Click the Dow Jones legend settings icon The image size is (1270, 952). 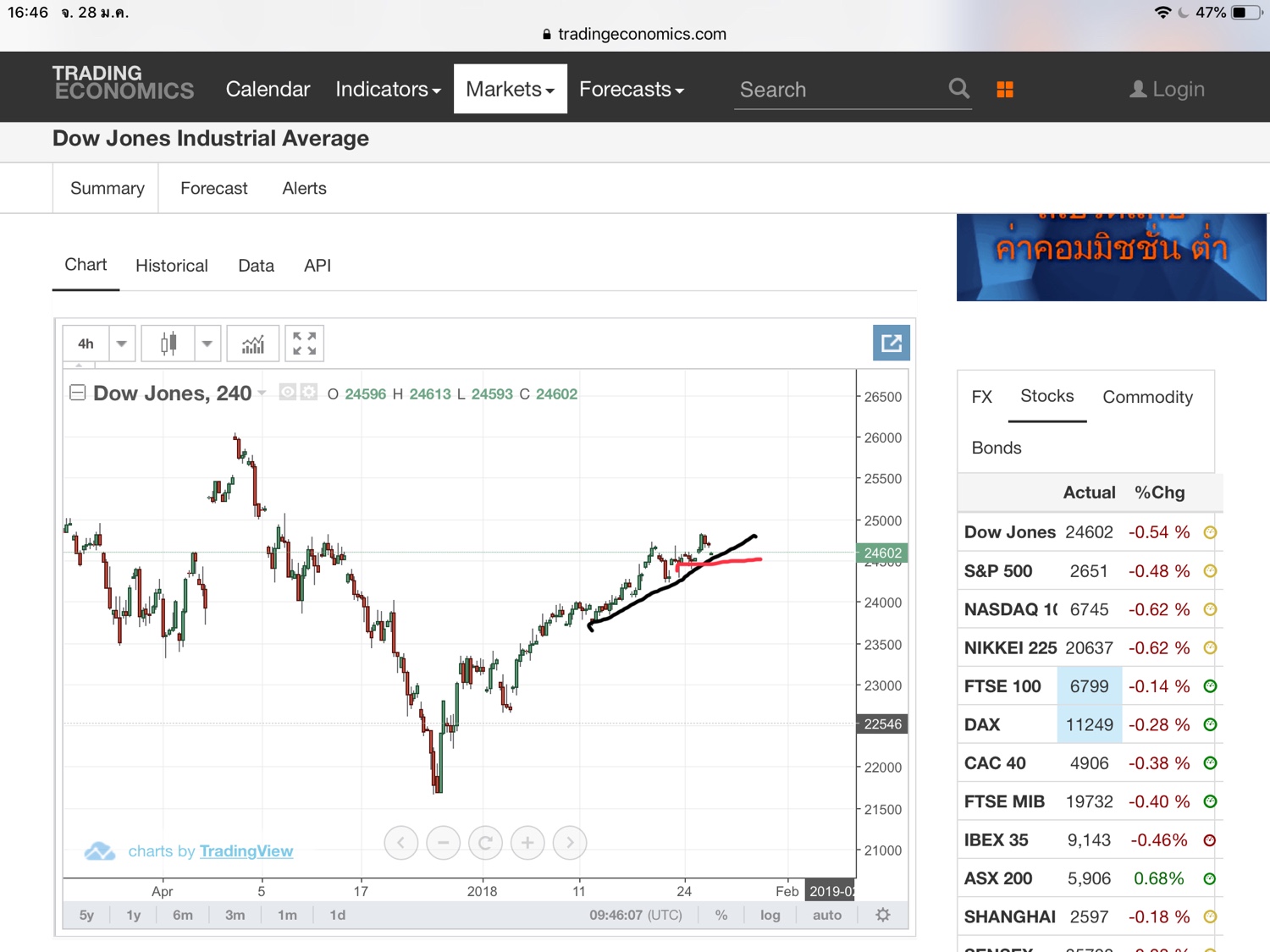coord(308,392)
